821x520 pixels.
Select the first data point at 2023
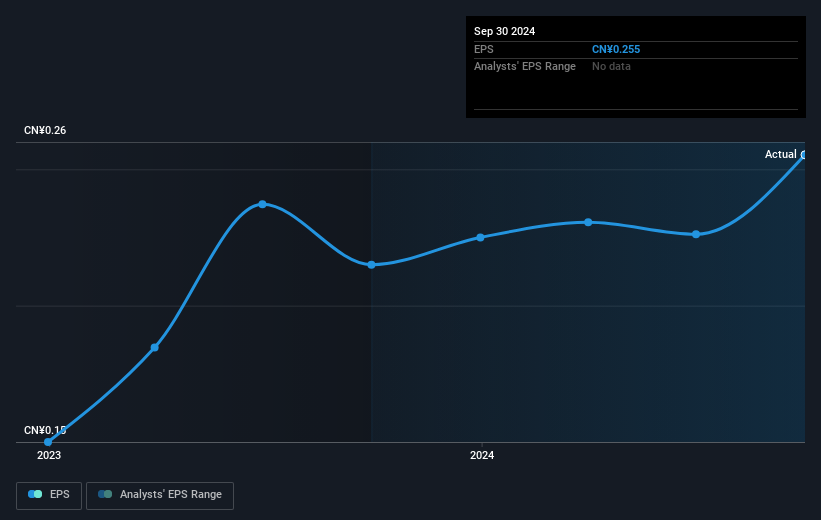[x=48, y=442]
